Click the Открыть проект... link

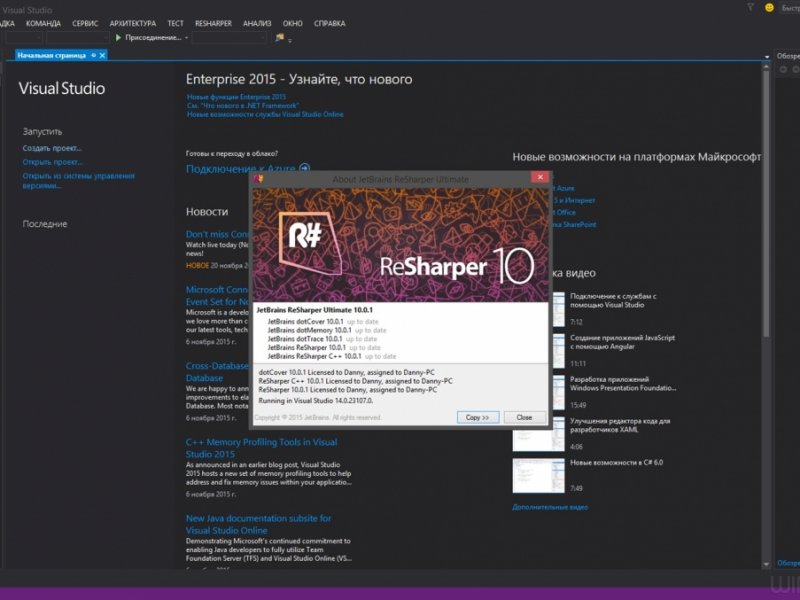pyautogui.click(x=53, y=162)
